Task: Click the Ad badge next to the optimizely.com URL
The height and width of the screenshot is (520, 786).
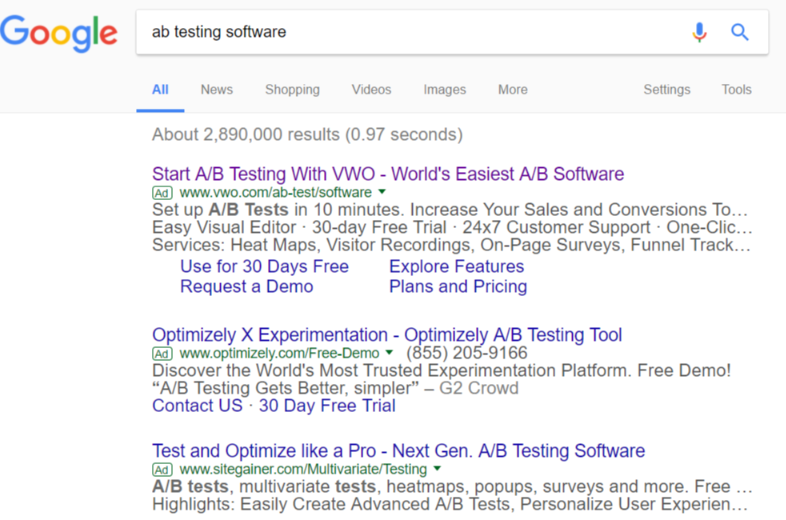Action: (x=162, y=354)
